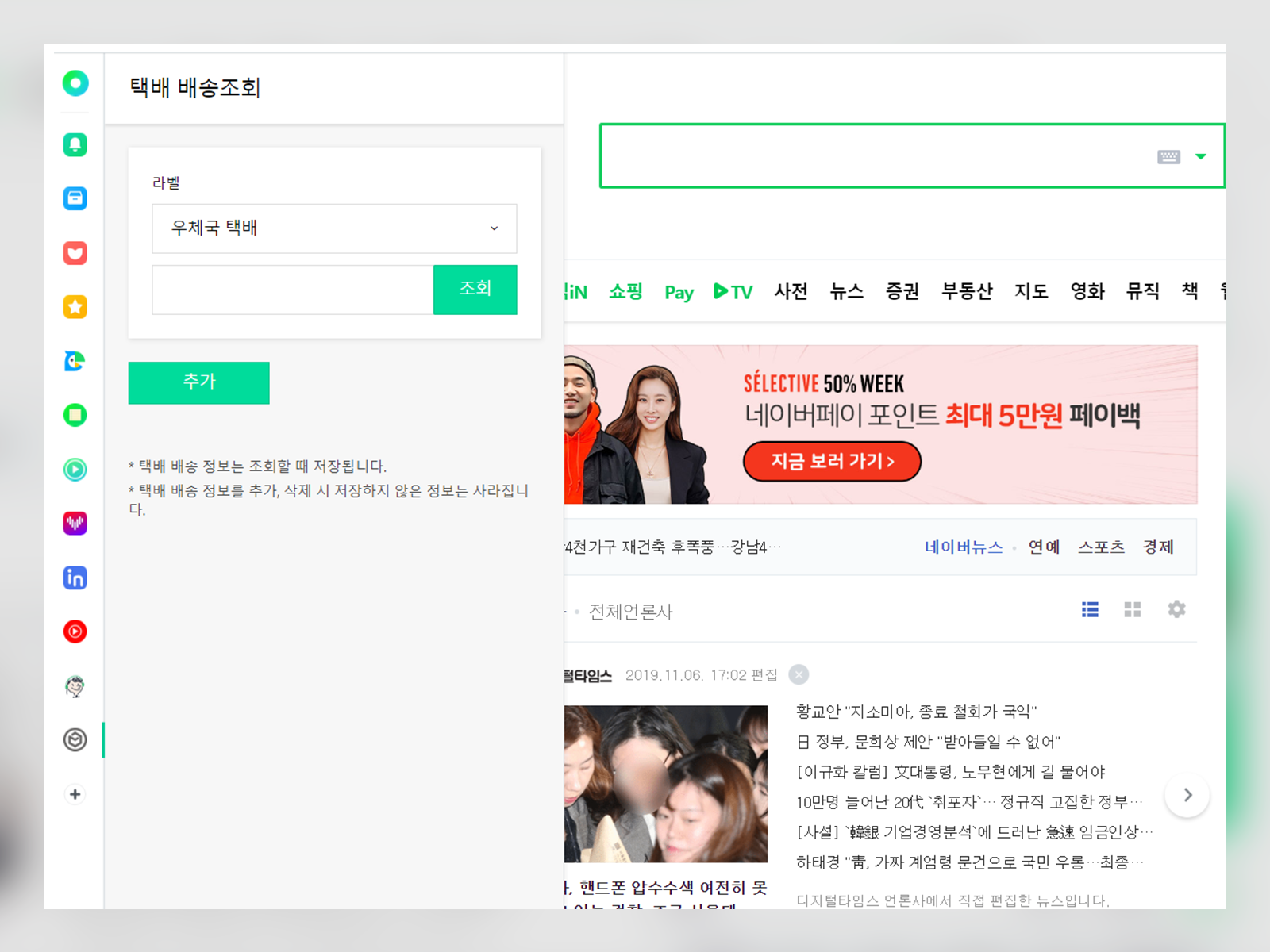Open headline [이규화 칼럼] 文대통령
Image resolution: width=1270 pixels, height=952 pixels.
[x=951, y=772]
